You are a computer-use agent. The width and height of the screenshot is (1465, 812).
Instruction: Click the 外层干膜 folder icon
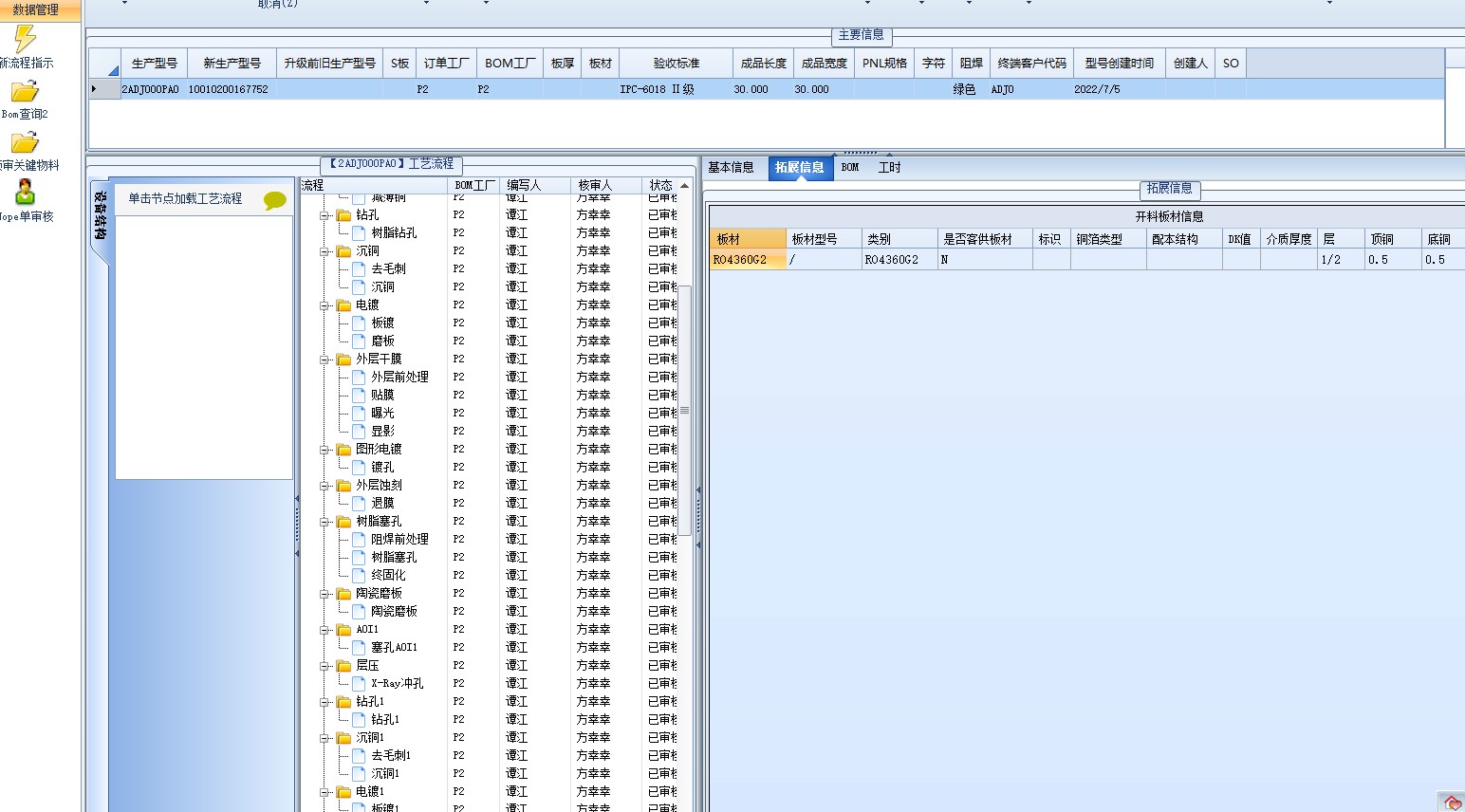344,360
